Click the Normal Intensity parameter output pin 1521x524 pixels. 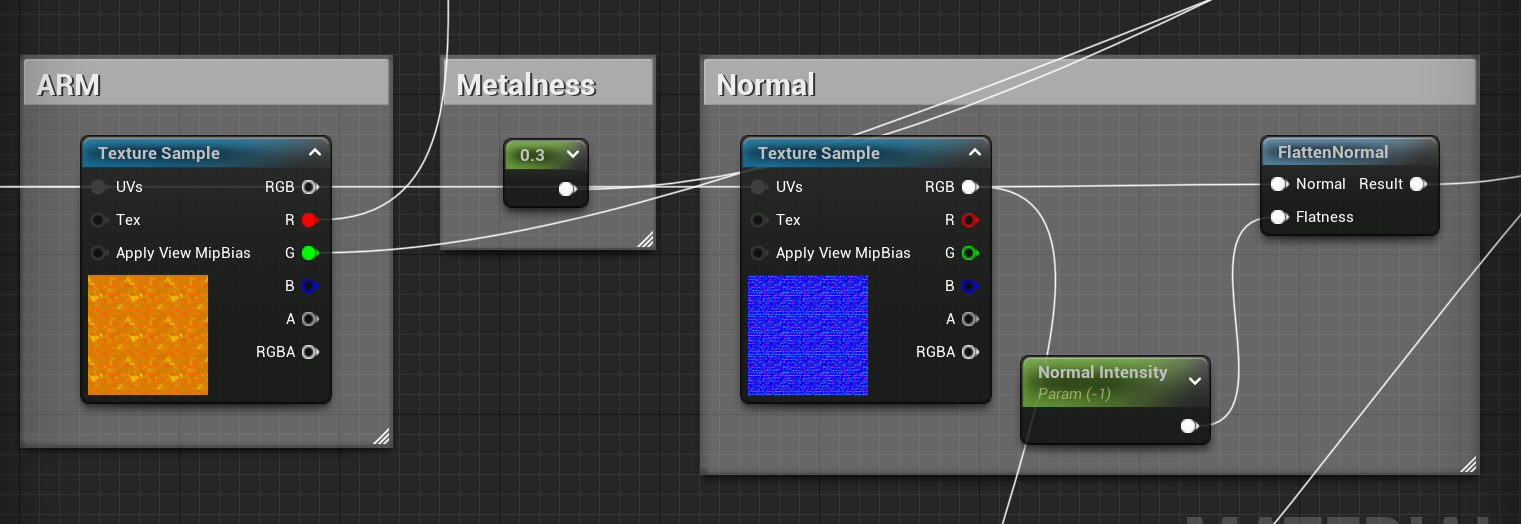click(1189, 426)
